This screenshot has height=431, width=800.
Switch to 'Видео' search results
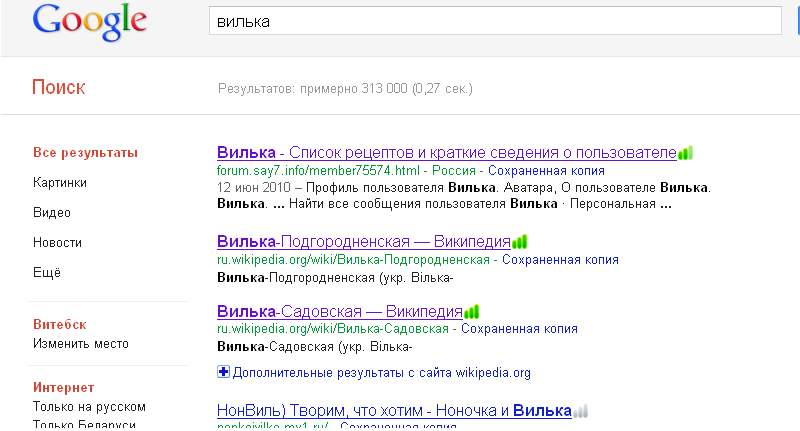pos(52,213)
